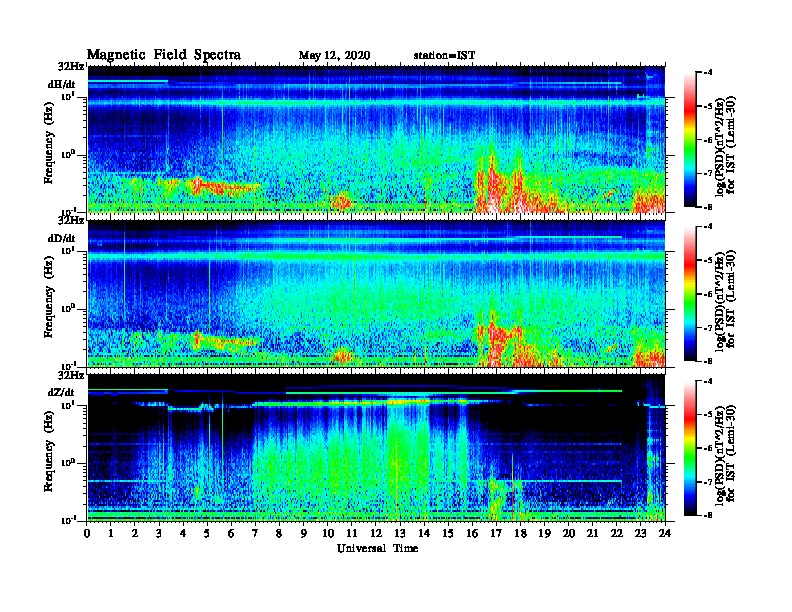Click hour tick label "16" on time axis
The height and width of the screenshot is (612, 792).
pyautogui.click(x=472, y=534)
